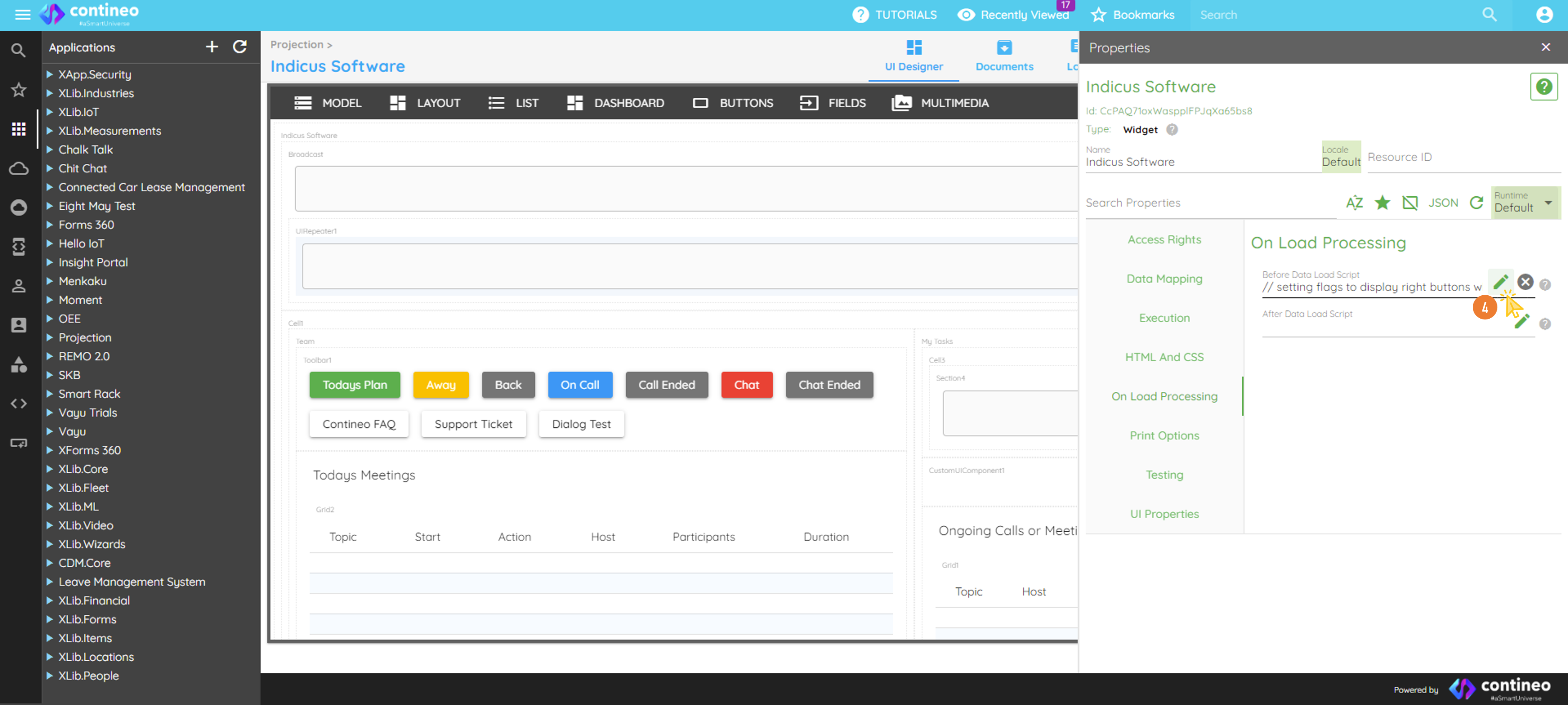Add a new application with plus icon
Viewport: 1568px width, 705px height.
click(211, 47)
